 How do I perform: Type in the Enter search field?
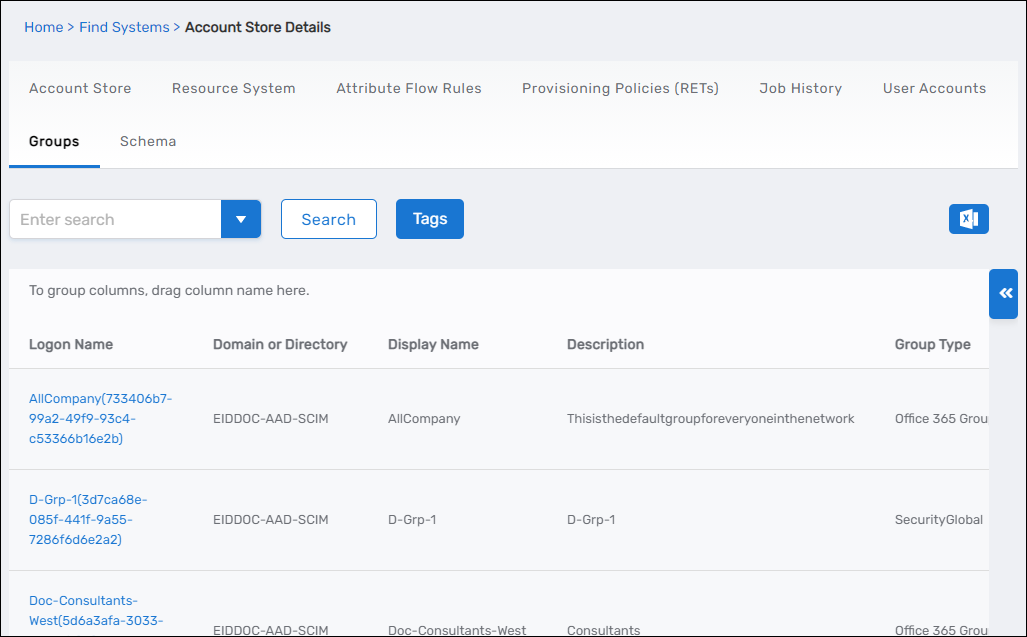coord(115,219)
